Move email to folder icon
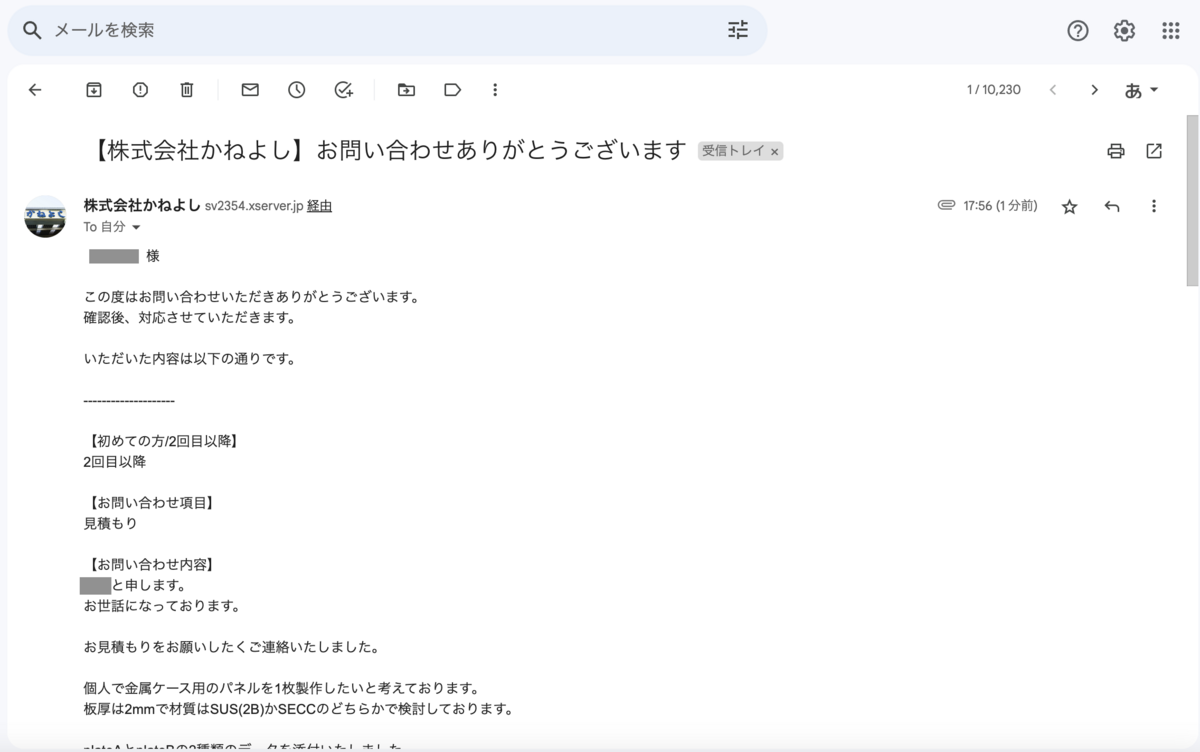 [x=406, y=90]
